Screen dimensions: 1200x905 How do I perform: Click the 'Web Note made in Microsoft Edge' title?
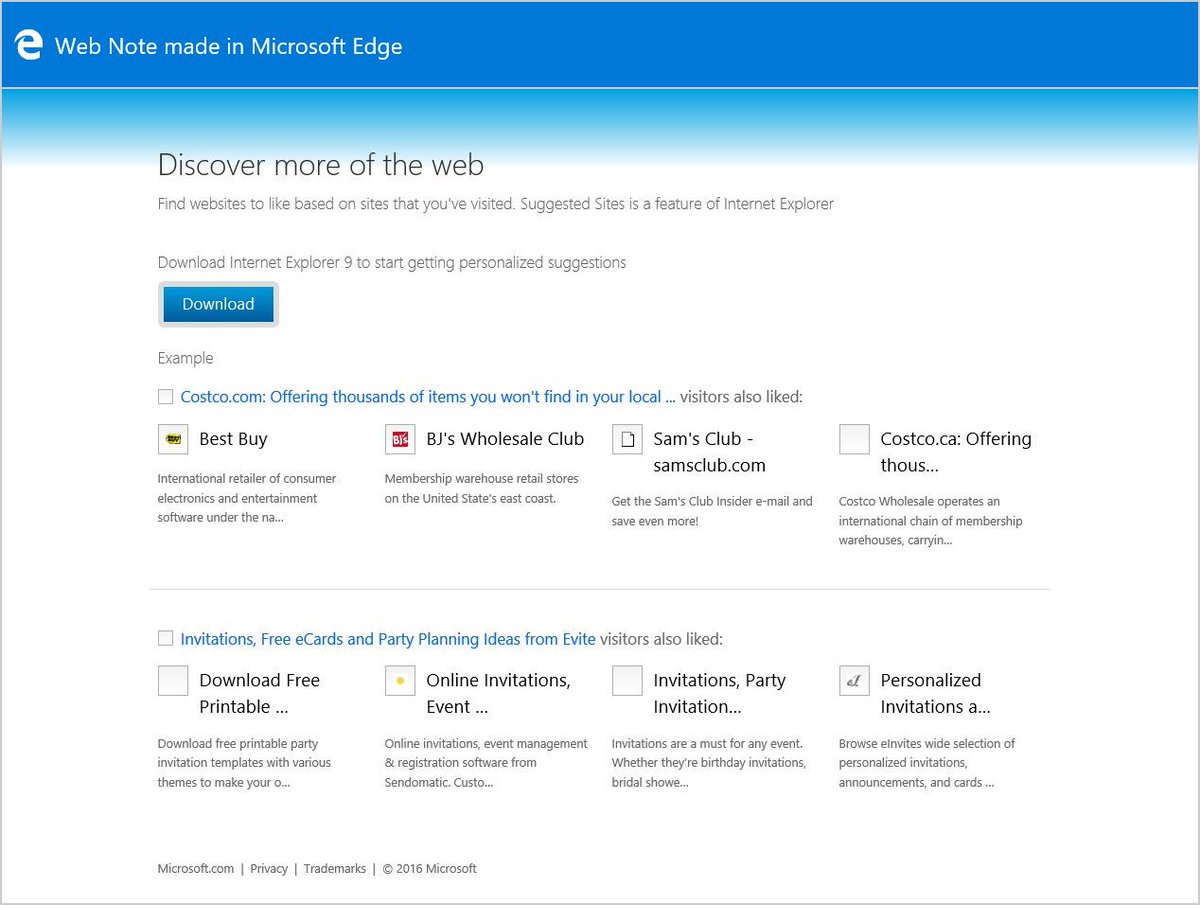(229, 46)
